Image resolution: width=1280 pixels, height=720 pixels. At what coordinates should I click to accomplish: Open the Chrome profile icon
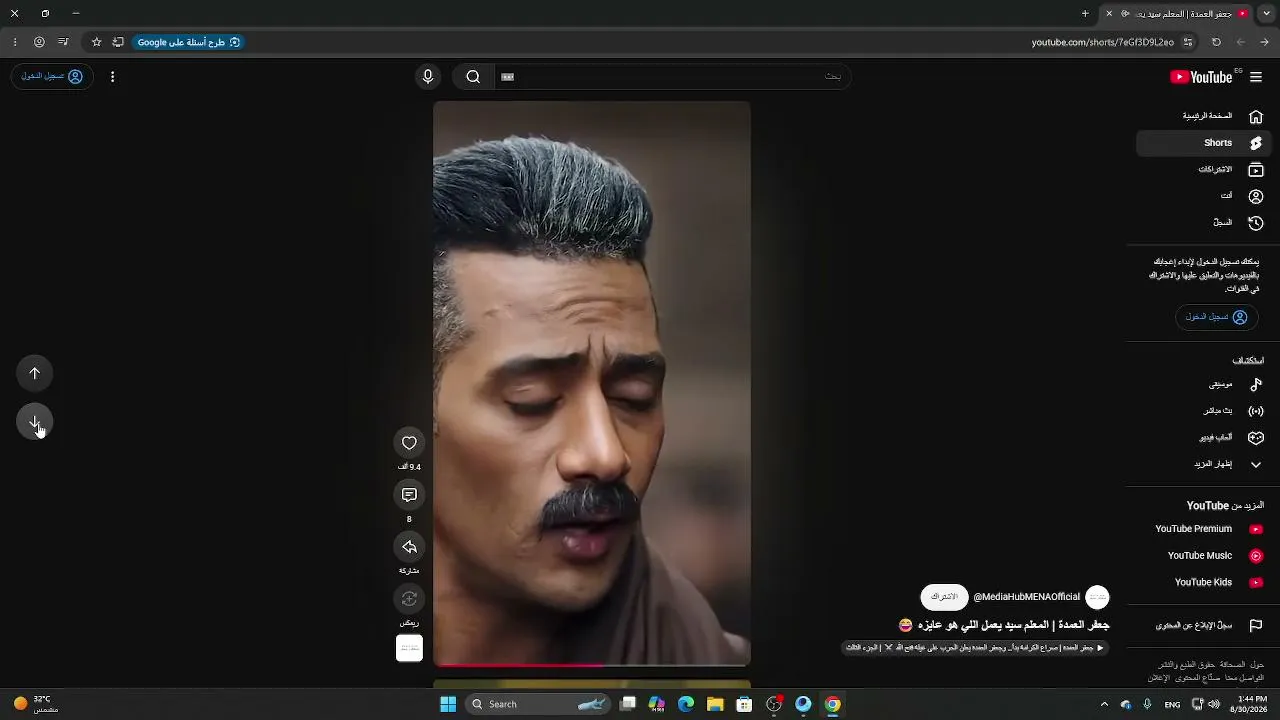(x=39, y=42)
